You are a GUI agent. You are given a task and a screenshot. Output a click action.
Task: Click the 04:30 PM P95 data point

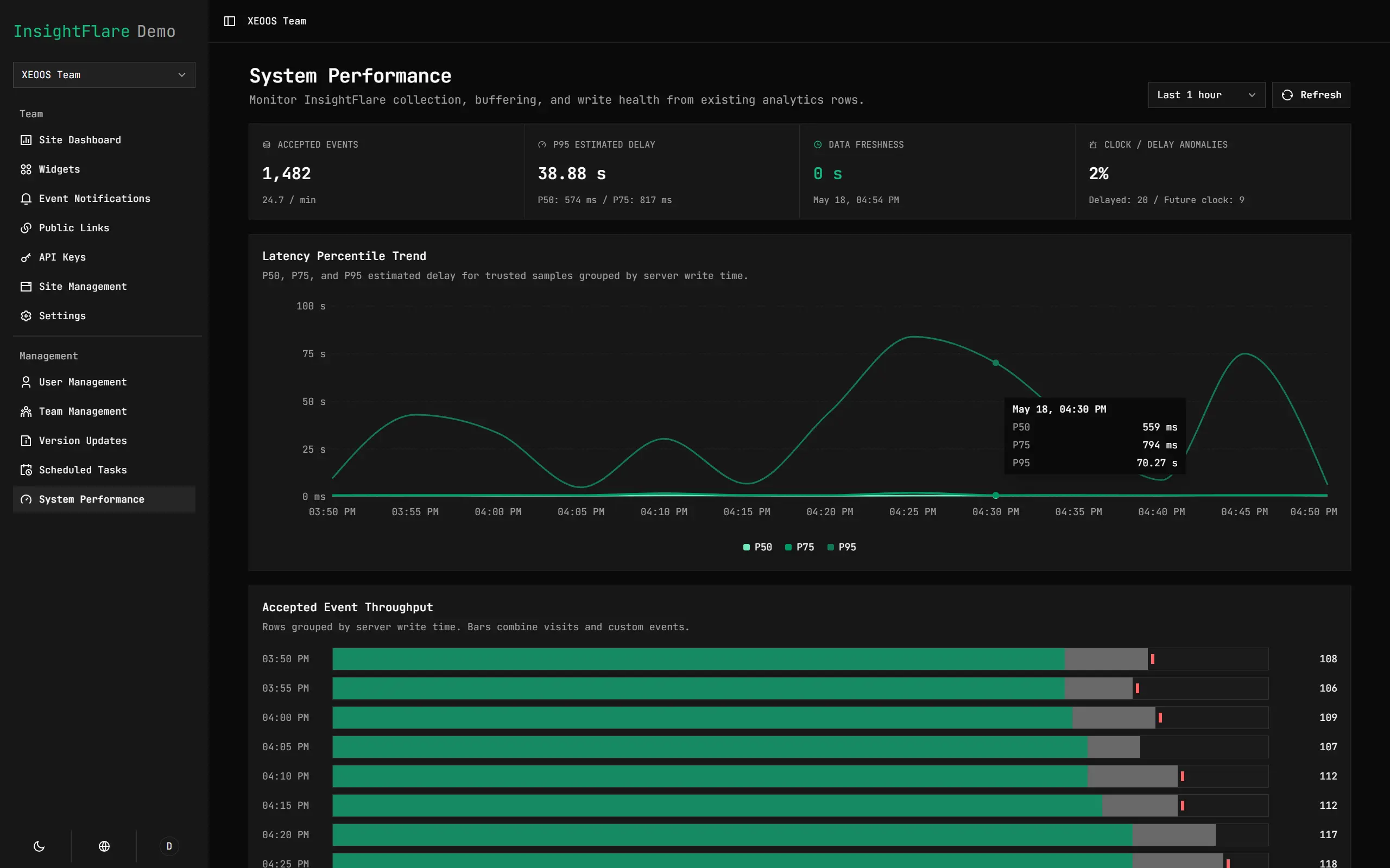(996, 363)
